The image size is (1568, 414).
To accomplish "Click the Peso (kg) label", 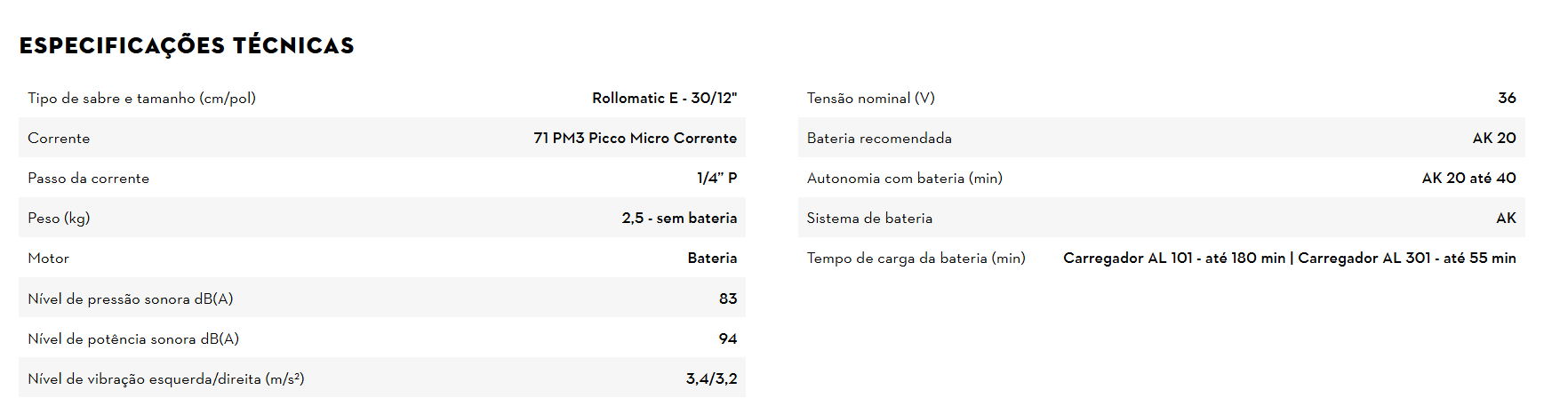I will (x=59, y=218).
